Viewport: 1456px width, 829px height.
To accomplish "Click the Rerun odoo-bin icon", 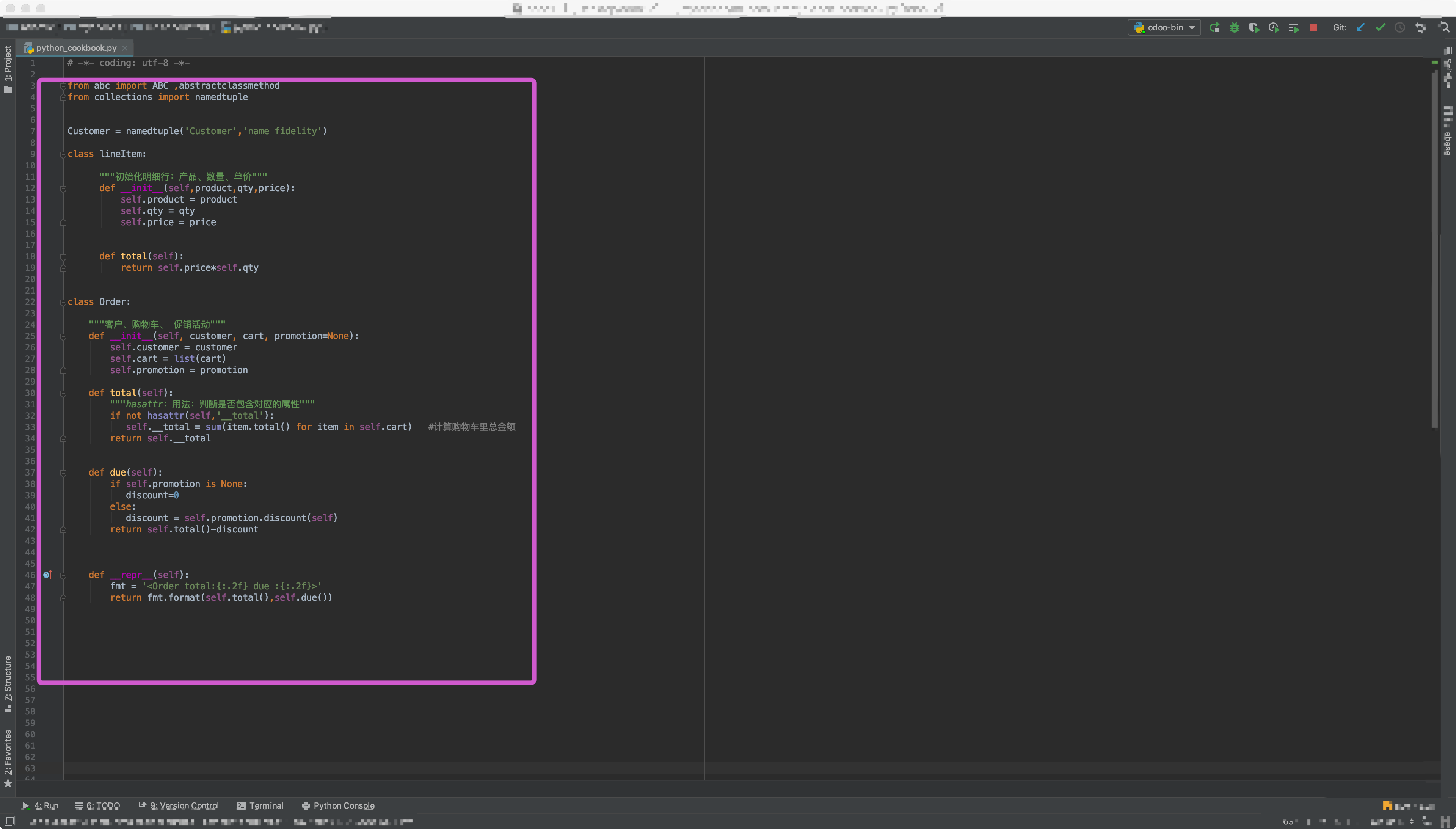I will (1214, 27).
